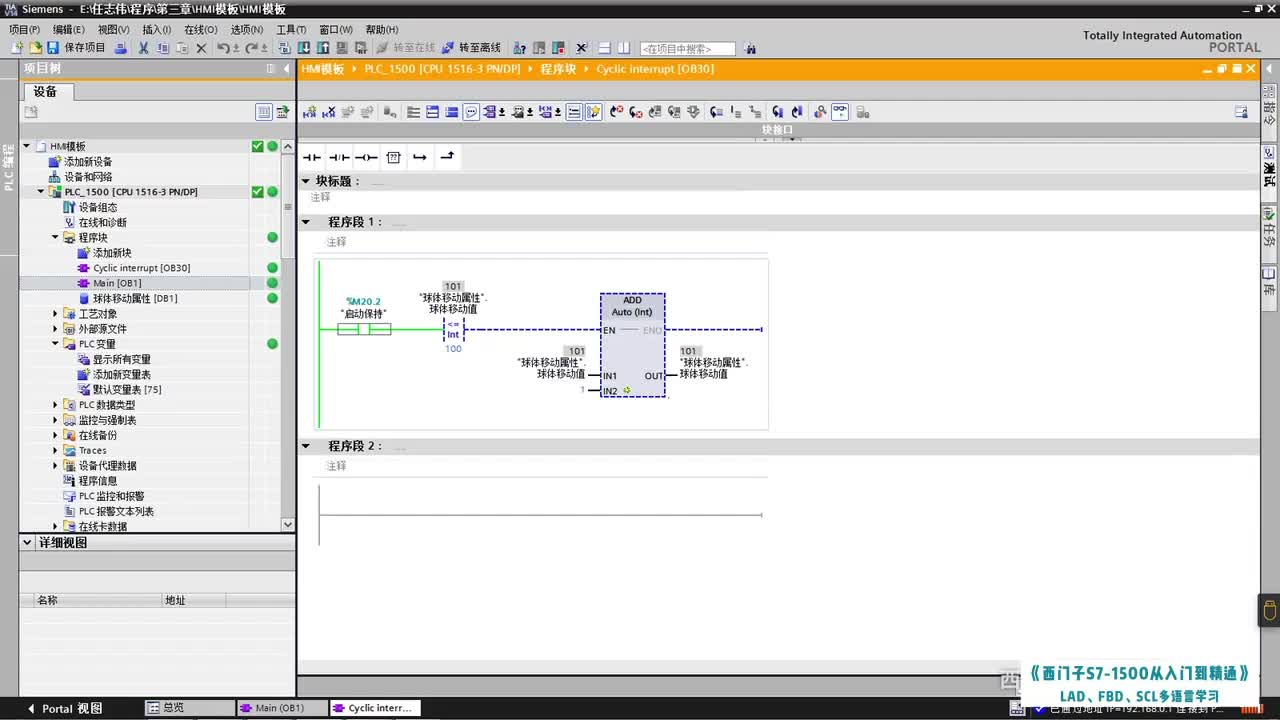Click the open project folder icon
This screenshot has width=1280, height=720.
(x=35, y=48)
